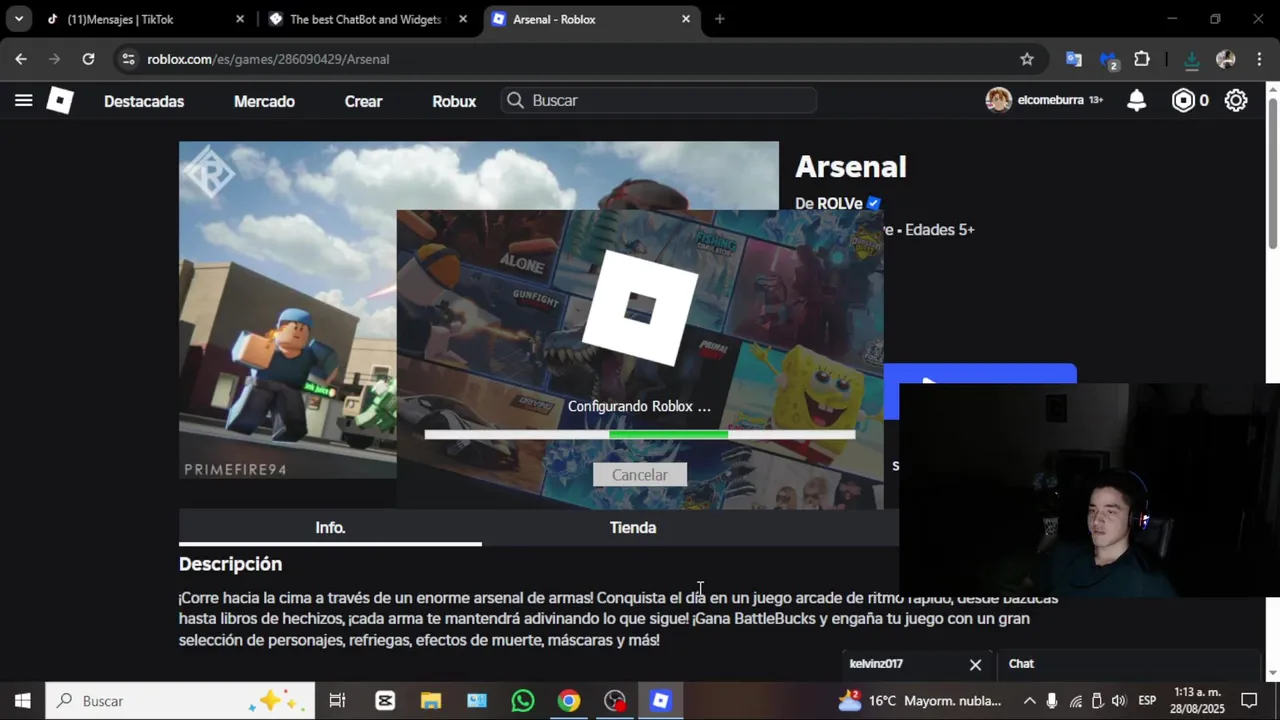
Task: Open the Malwarebytes extension with badge 2
Action: (1108, 60)
